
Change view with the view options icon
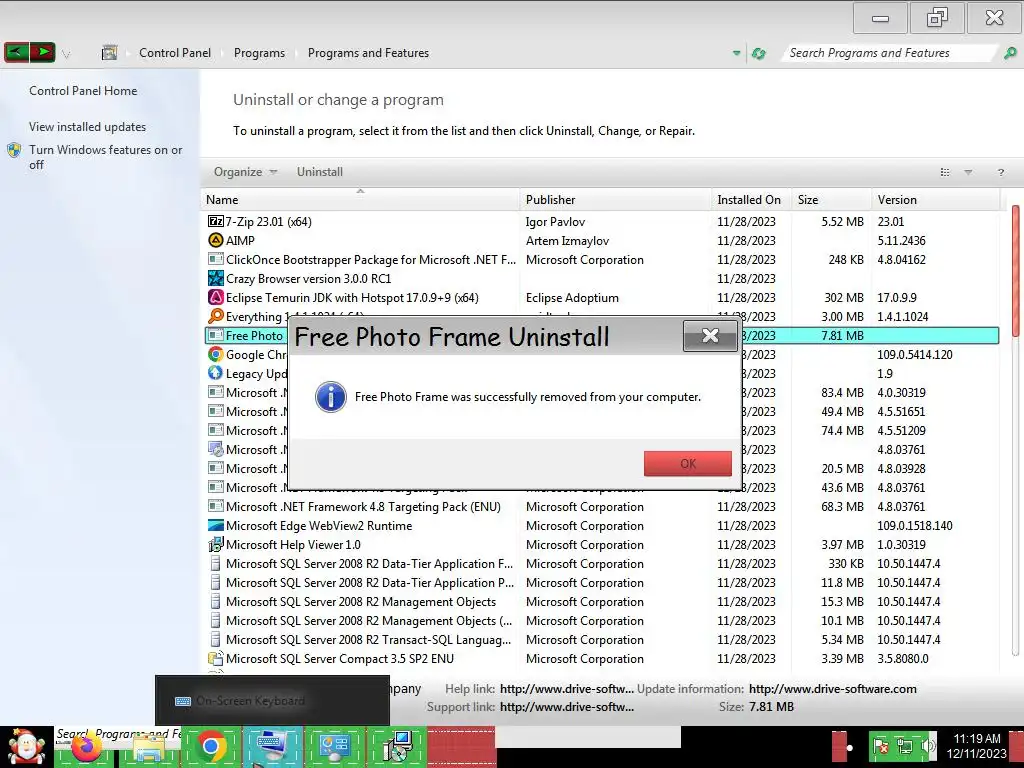944,172
